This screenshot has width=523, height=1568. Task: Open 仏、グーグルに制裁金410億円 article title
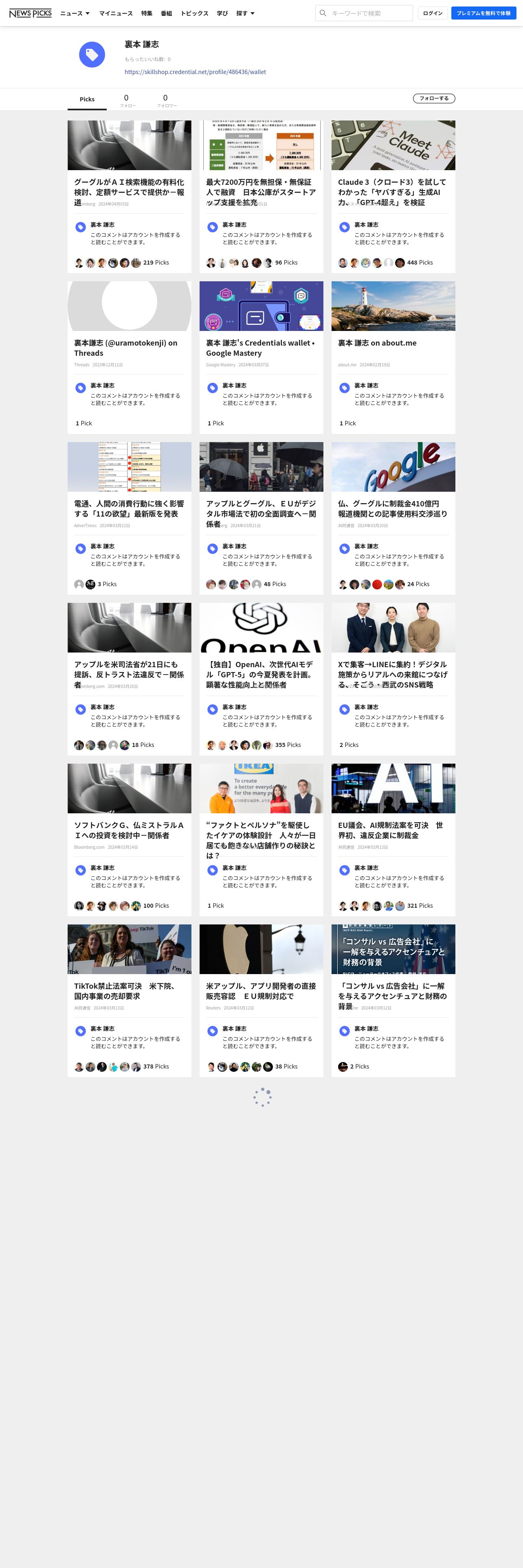click(393, 509)
